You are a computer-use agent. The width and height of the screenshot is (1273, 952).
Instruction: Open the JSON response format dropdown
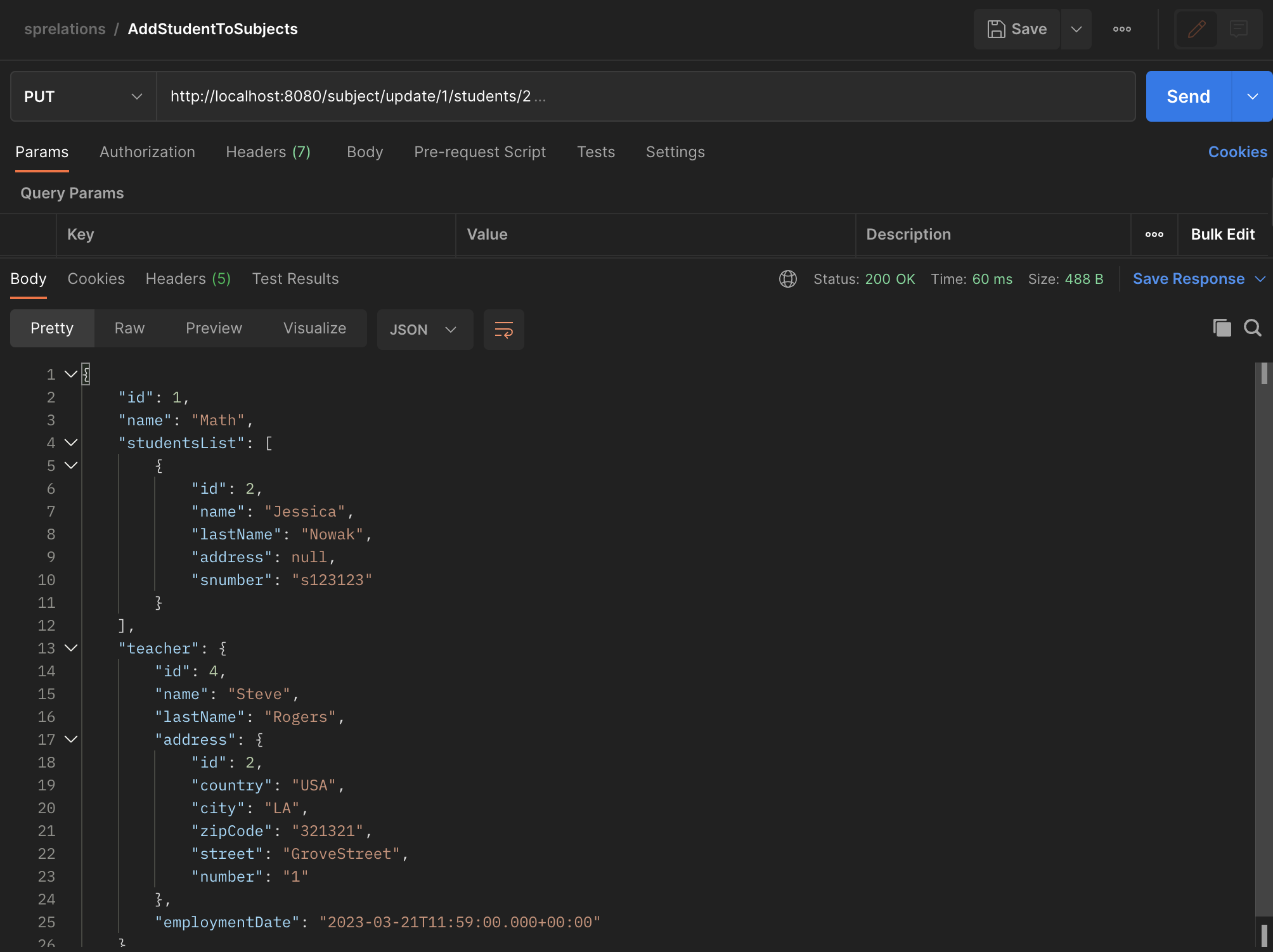coord(424,329)
